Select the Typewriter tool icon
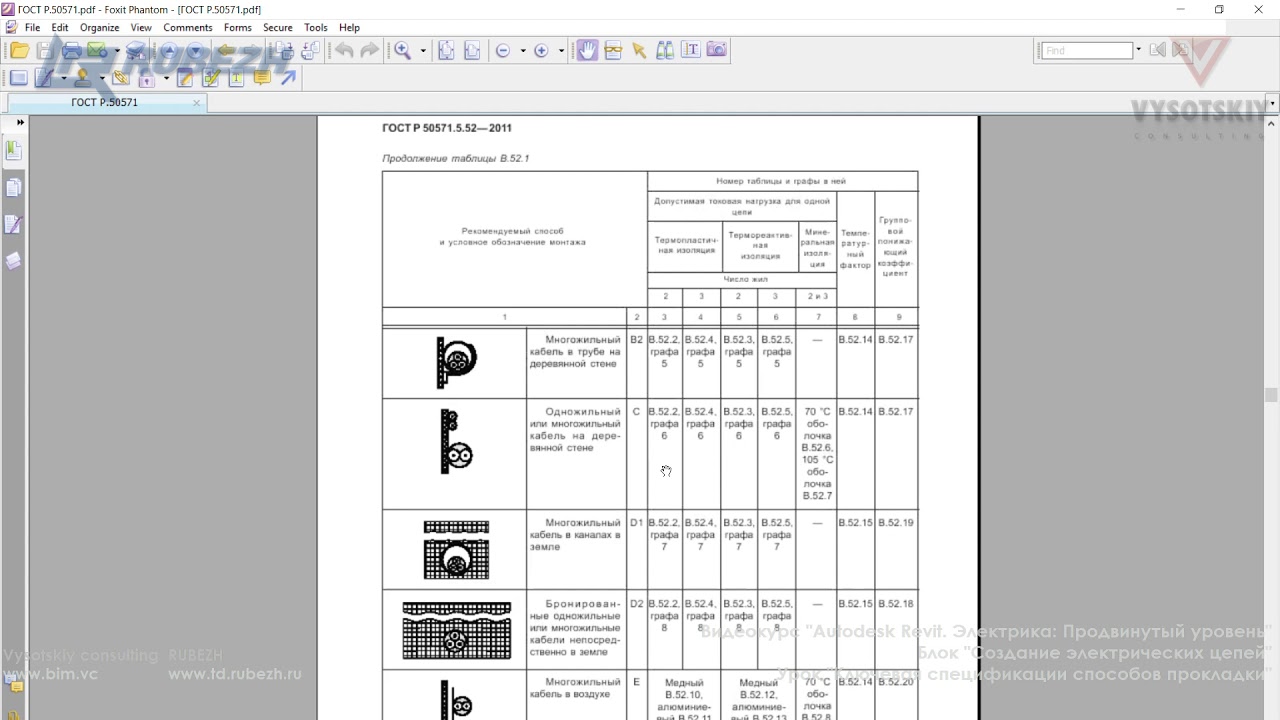The width and height of the screenshot is (1280, 720). click(236, 78)
